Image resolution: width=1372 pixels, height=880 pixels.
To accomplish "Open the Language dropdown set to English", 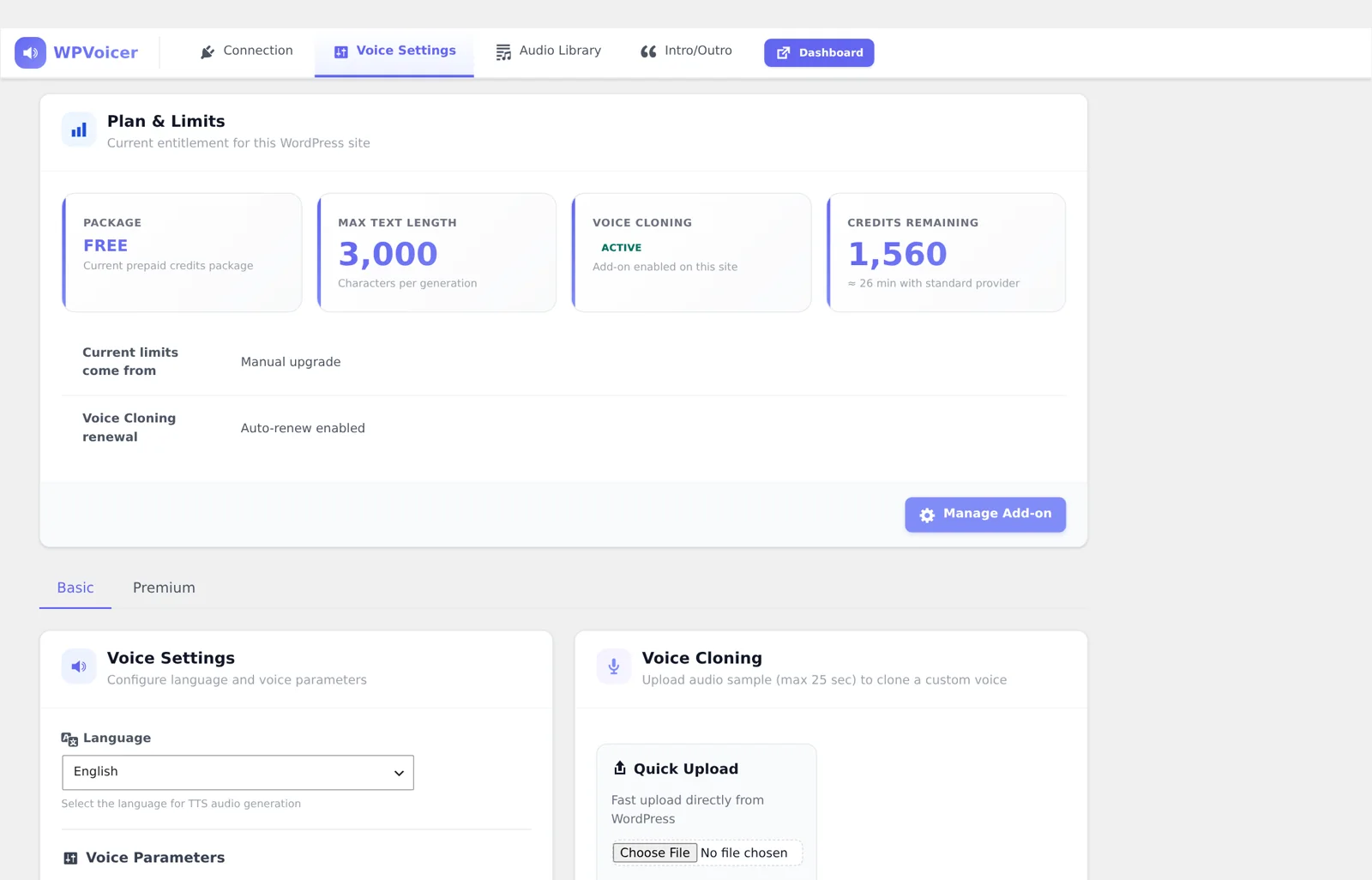I will pyautogui.click(x=238, y=773).
